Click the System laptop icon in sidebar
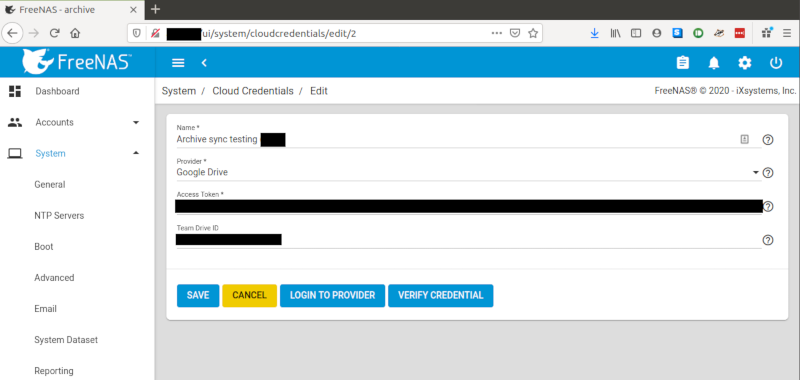This screenshot has height=380, width=800. [x=15, y=154]
